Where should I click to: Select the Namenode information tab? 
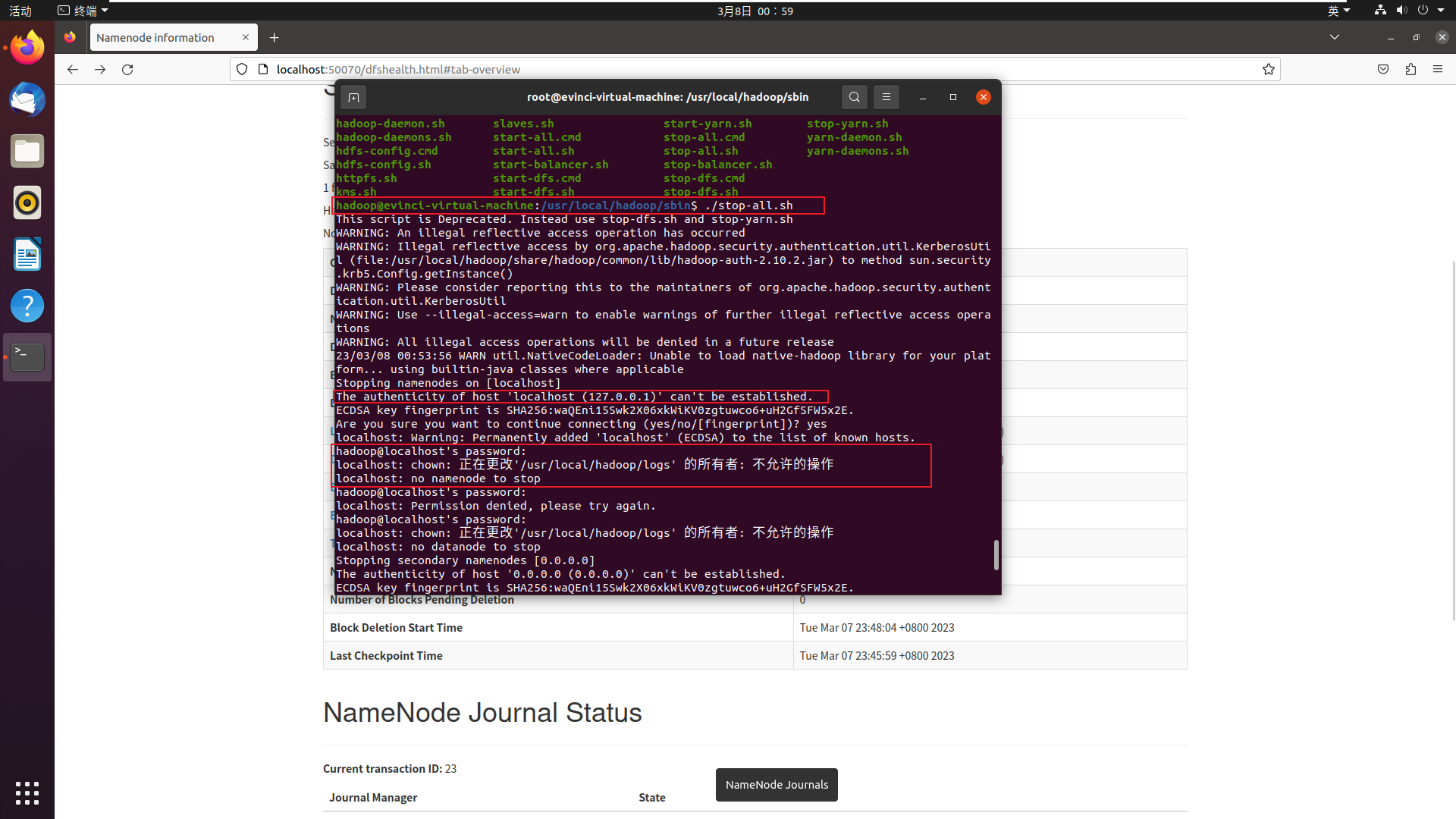[x=174, y=37]
